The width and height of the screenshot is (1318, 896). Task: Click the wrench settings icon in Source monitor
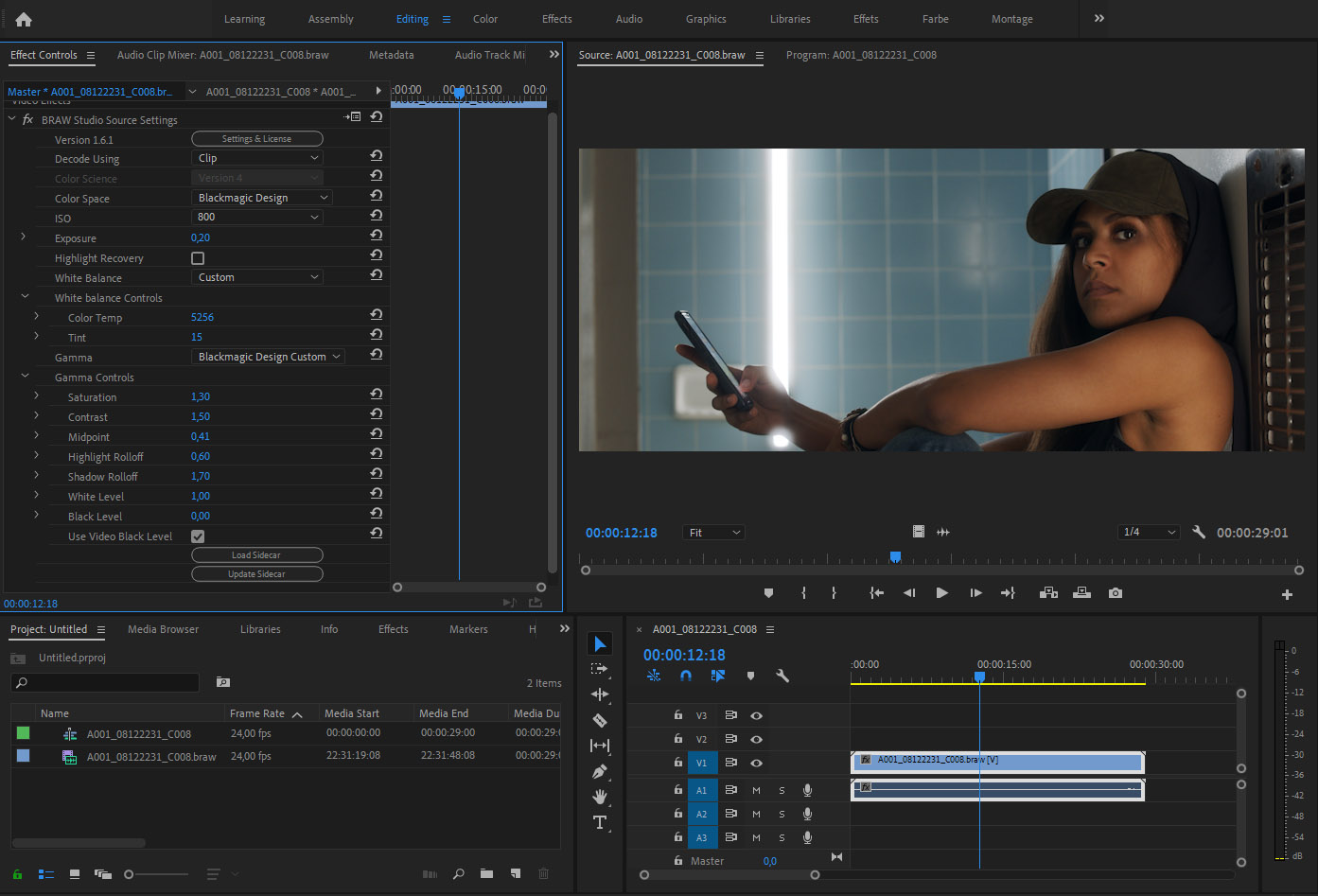[x=1199, y=532]
